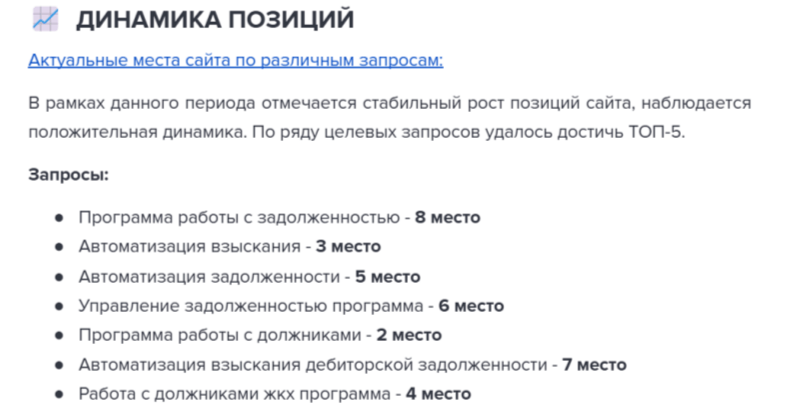Select "Автоматизация взыскания дебиторской задолженности" item

[312, 365]
